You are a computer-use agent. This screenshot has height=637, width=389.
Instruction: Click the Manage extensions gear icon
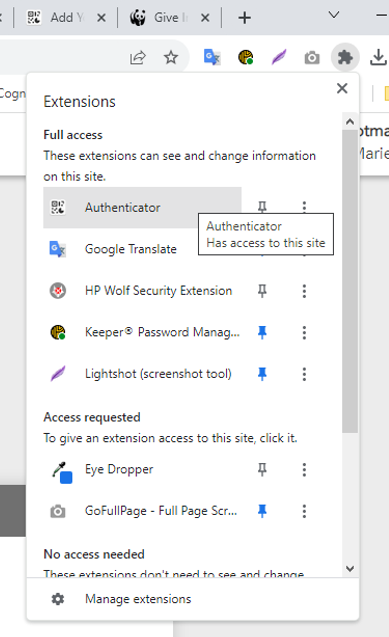click(58, 599)
